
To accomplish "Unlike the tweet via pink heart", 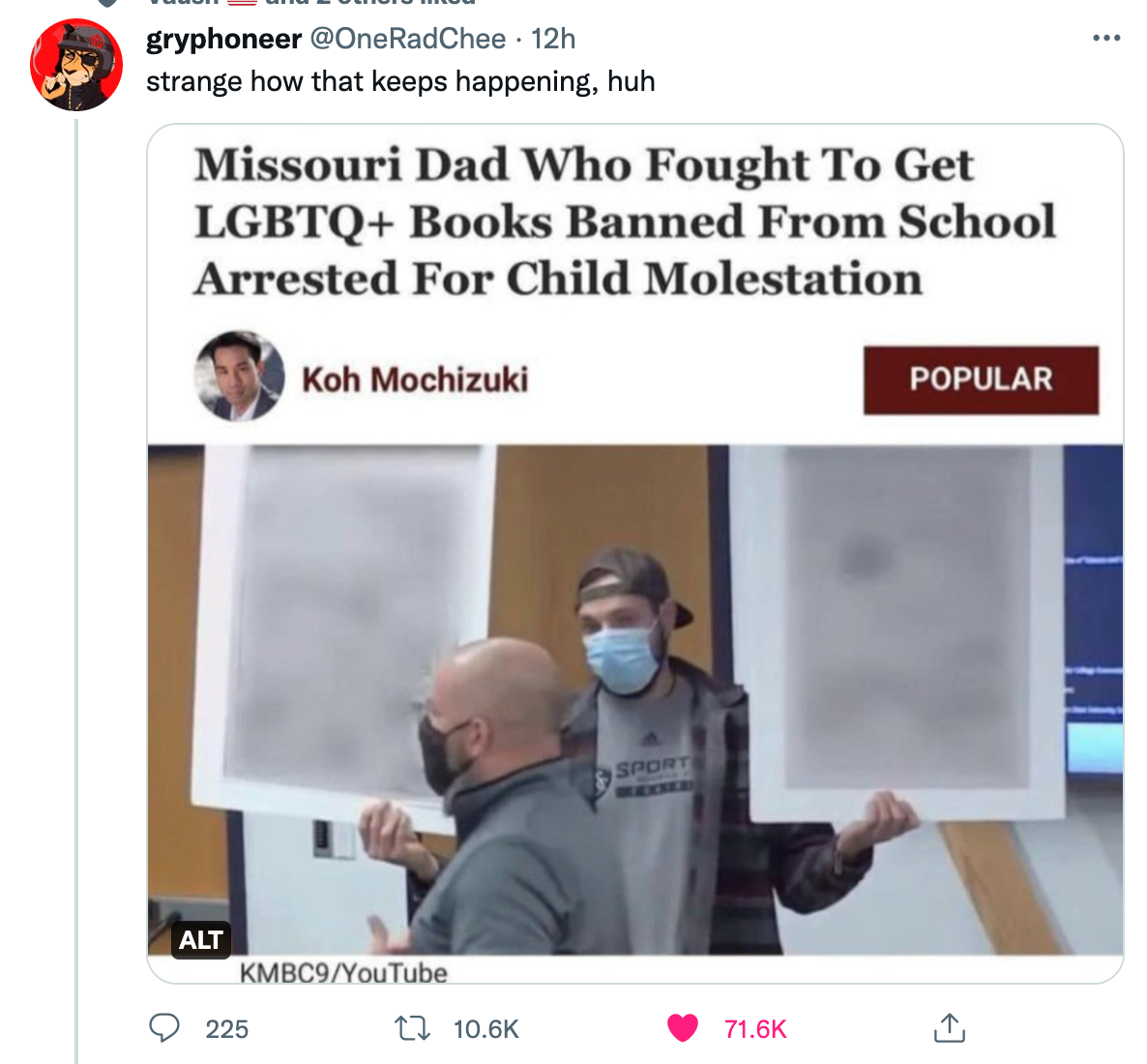I will point(683,1028).
